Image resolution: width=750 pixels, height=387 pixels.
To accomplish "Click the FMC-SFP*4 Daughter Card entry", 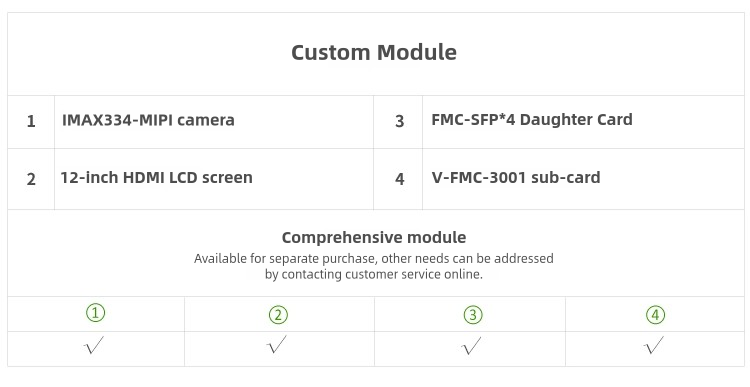I will 532,120.
